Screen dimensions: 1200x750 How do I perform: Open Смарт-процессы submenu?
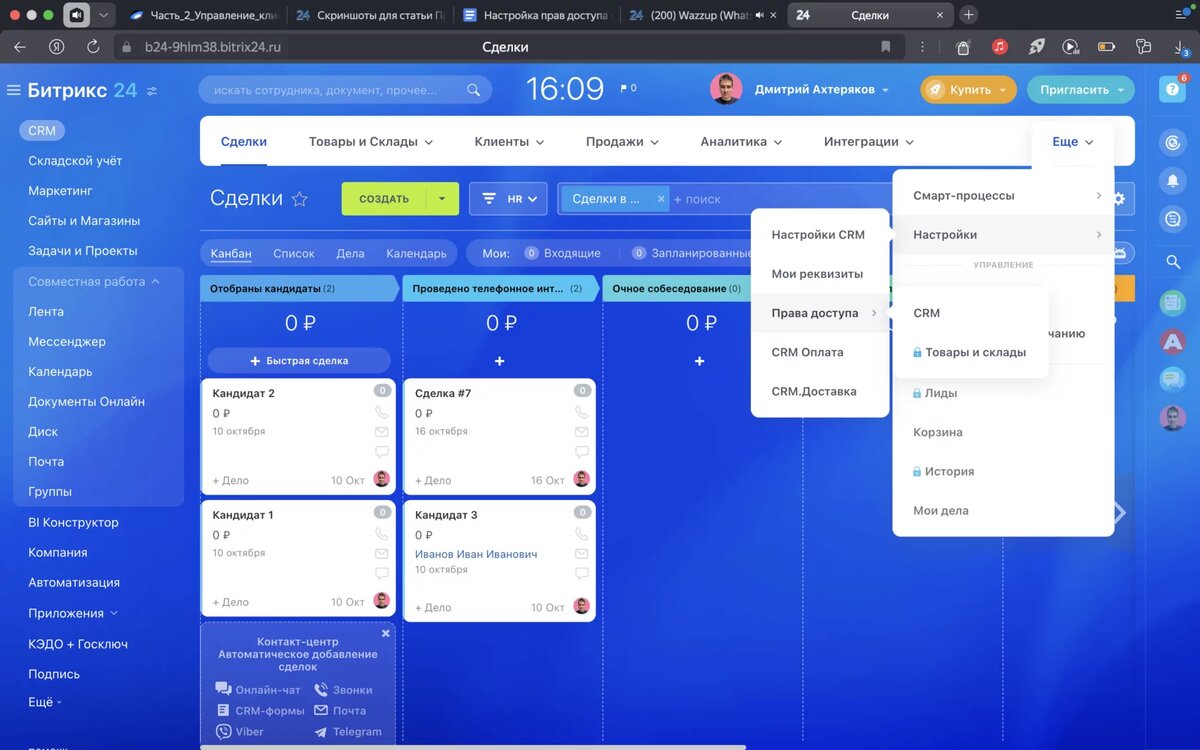[1003, 196]
